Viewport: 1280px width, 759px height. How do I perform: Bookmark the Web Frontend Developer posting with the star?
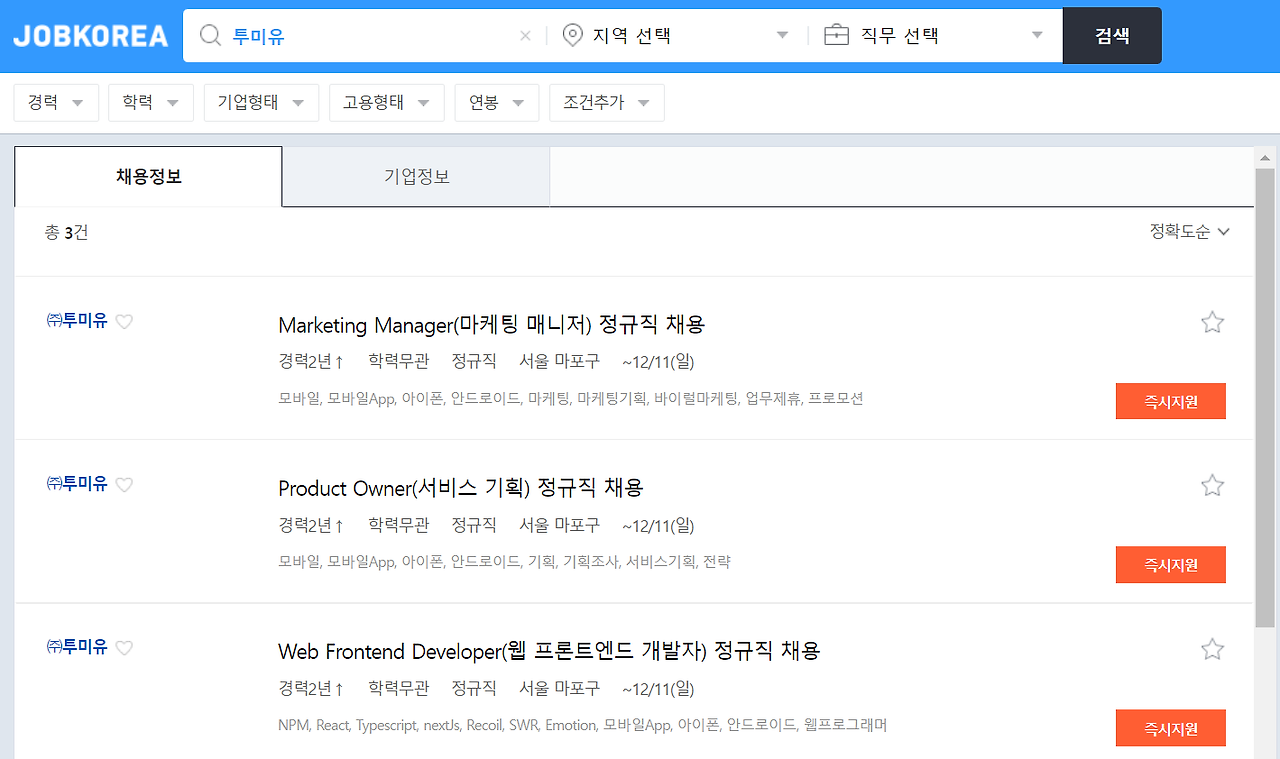point(1212,650)
